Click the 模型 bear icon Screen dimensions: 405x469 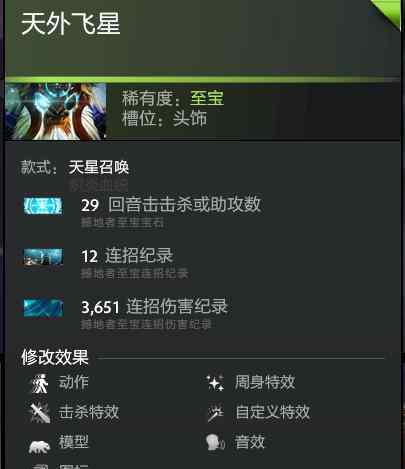[x=39, y=446]
